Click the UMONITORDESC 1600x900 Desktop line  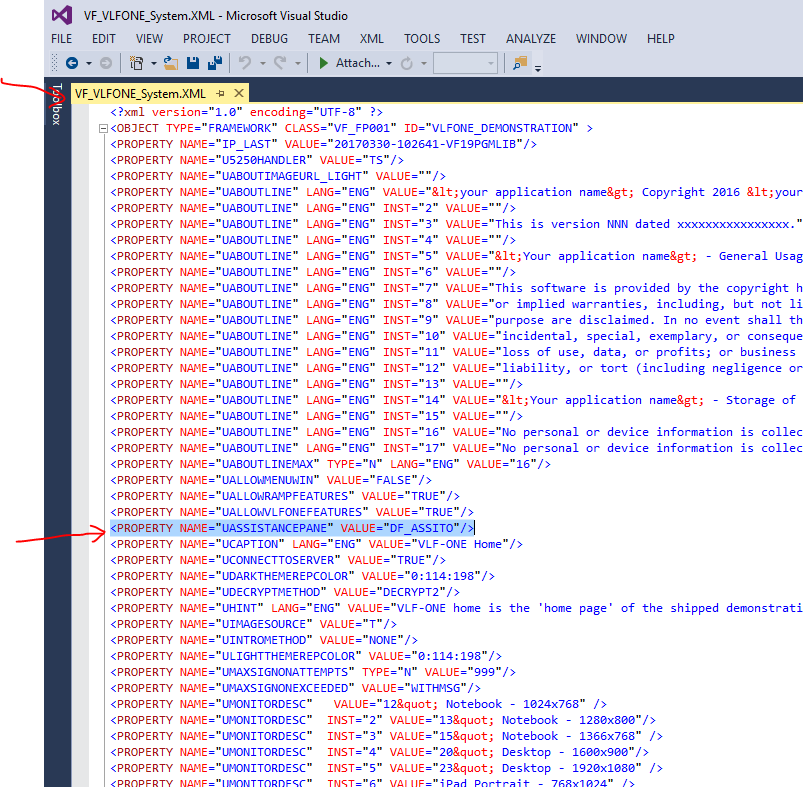point(379,752)
